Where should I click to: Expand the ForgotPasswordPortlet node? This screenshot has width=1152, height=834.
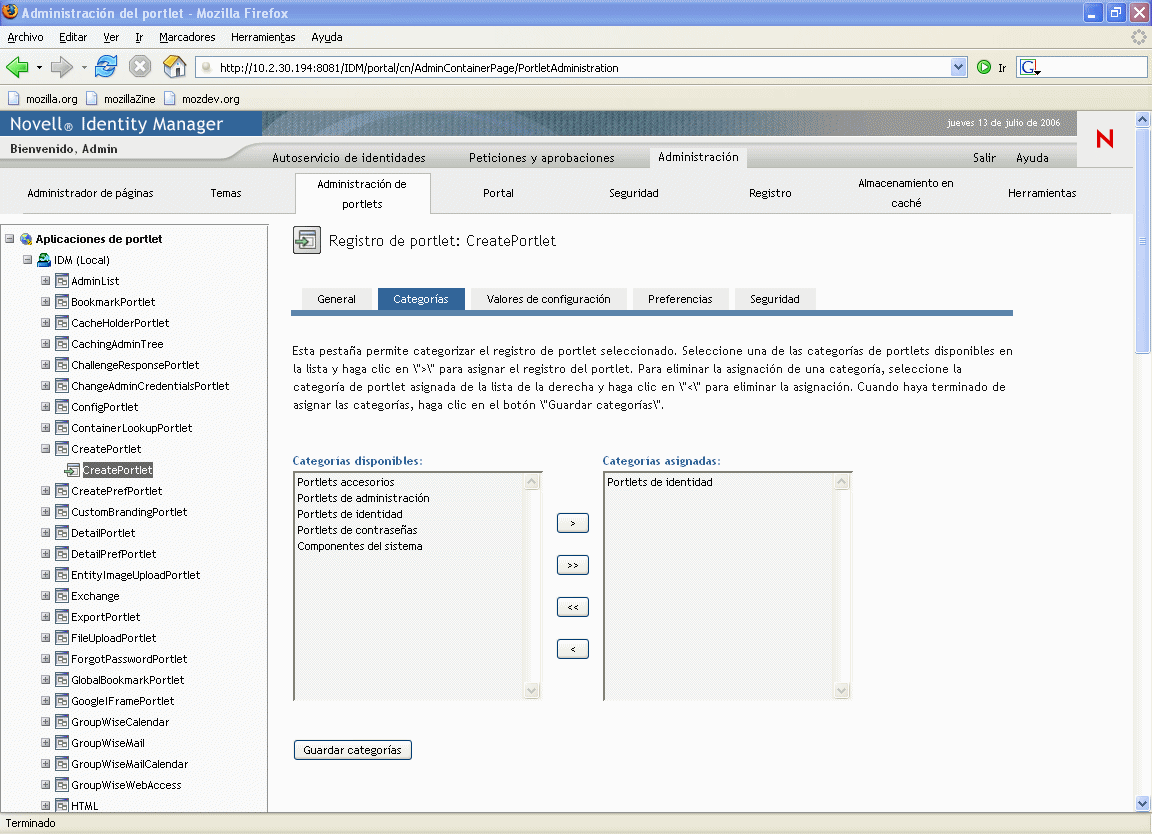tap(46, 659)
